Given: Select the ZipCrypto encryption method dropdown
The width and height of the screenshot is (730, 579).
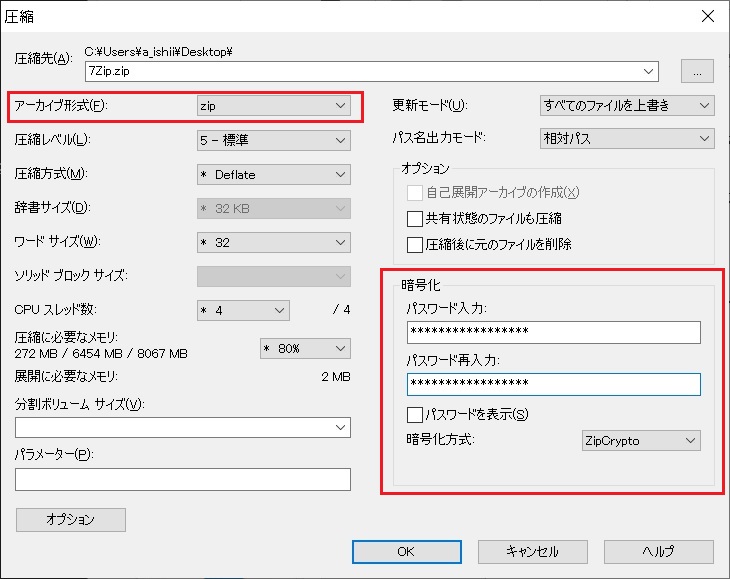Looking at the screenshot, I should tap(640, 440).
